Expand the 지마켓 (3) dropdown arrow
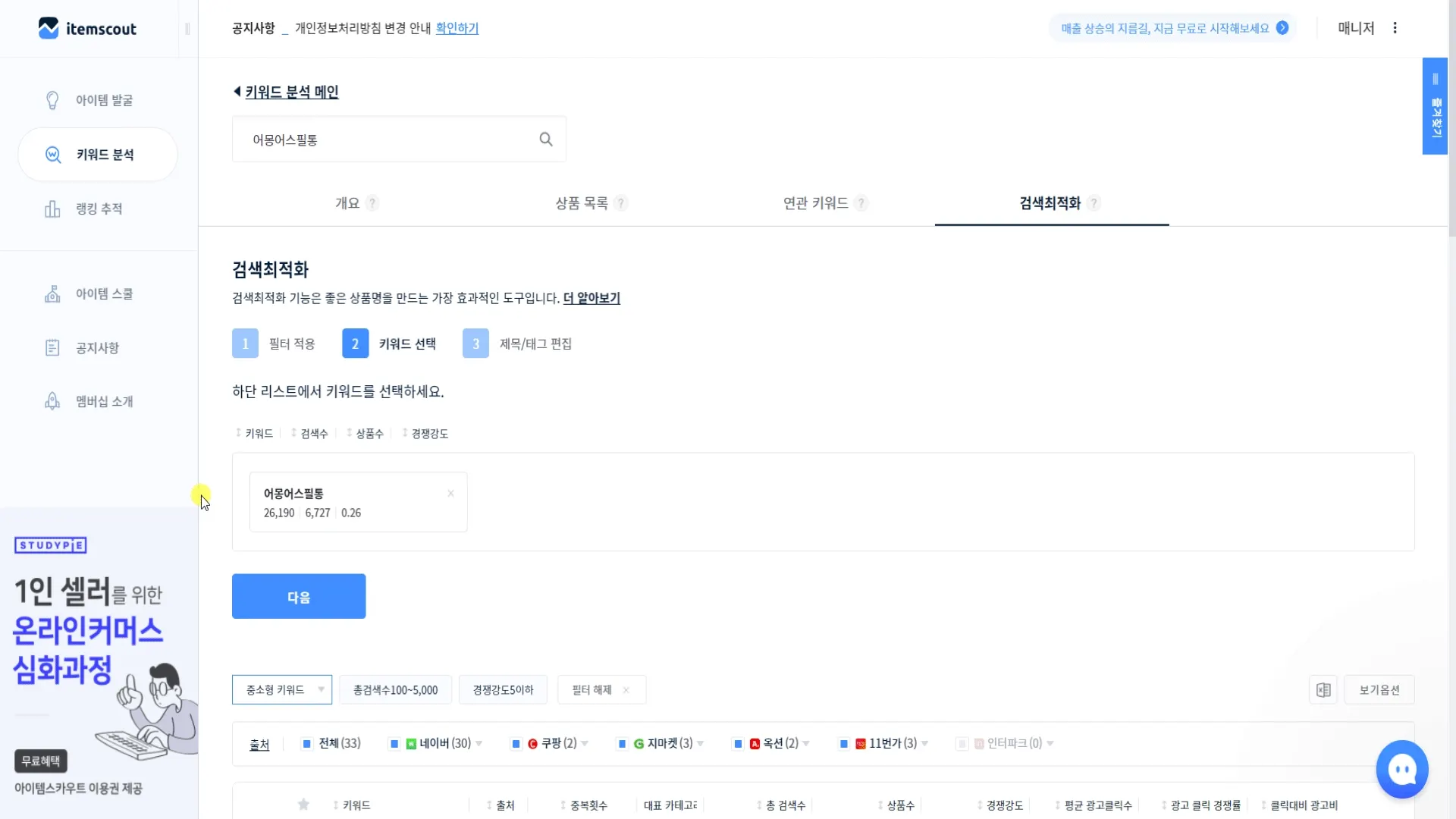Image resolution: width=1456 pixels, height=819 pixels. [700, 744]
